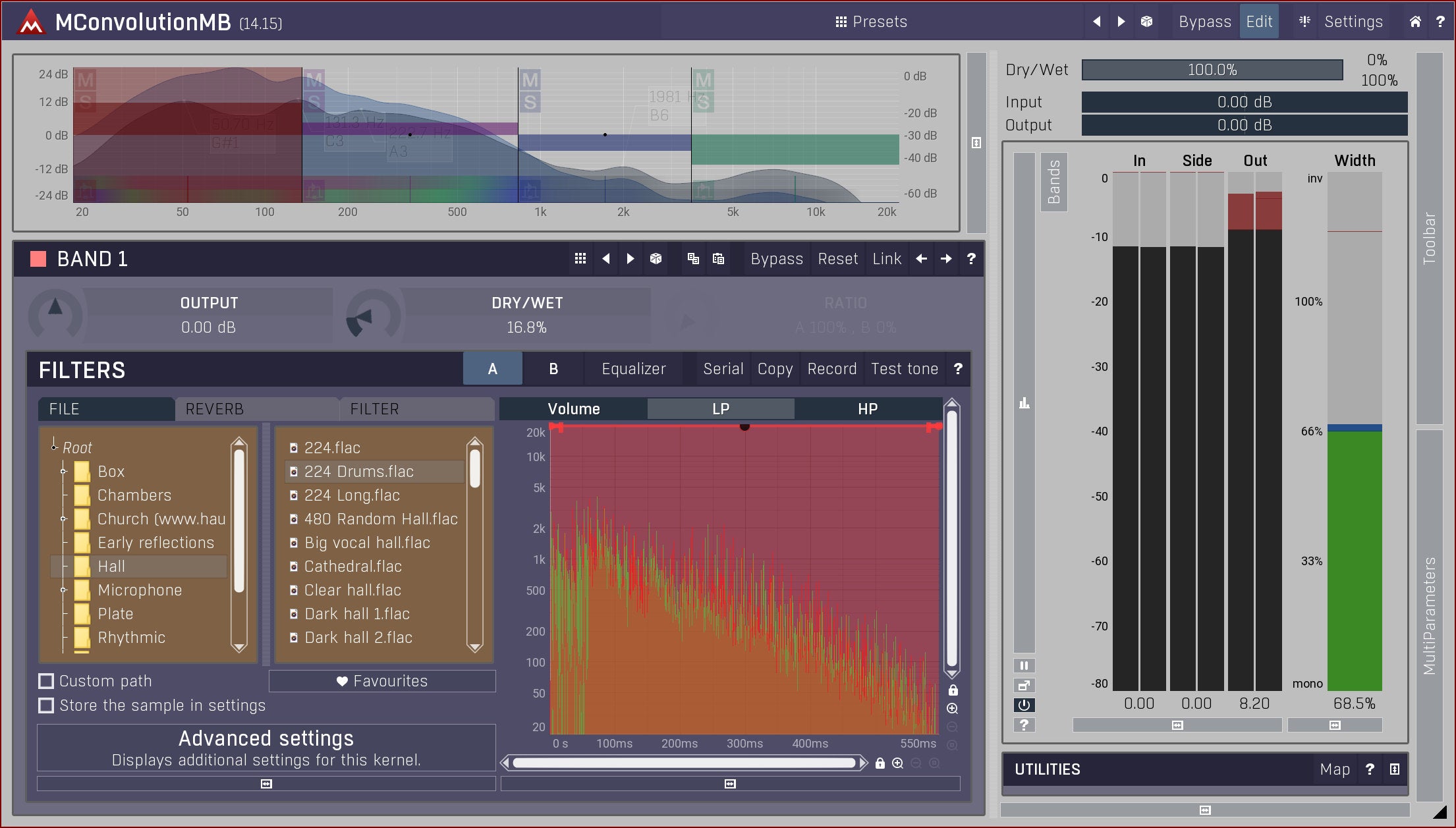This screenshot has height=828, width=1456.
Task: Click the random preset dice icon in header
Action: pos(1146,22)
